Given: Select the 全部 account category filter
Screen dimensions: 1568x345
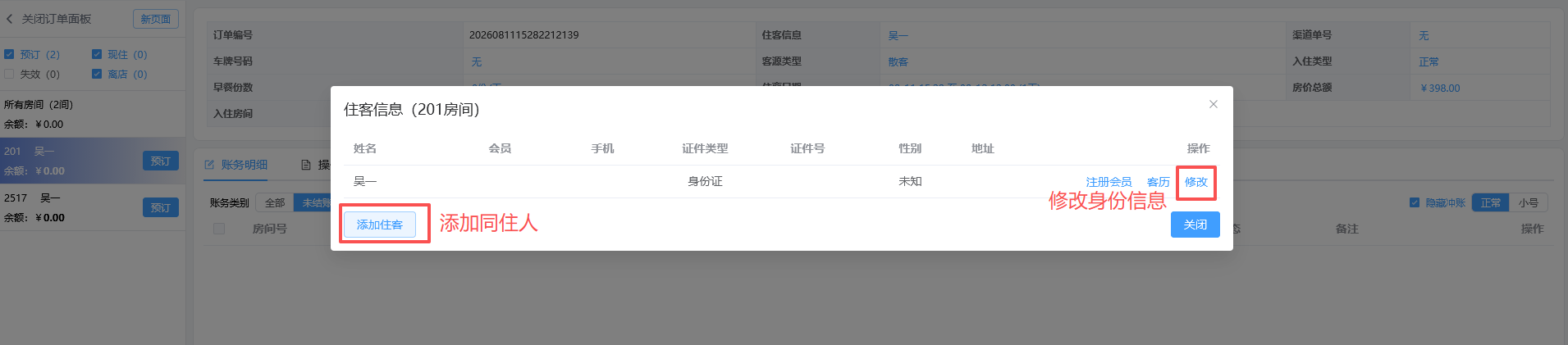Looking at the screenshot, I should [x=275, y=202].
